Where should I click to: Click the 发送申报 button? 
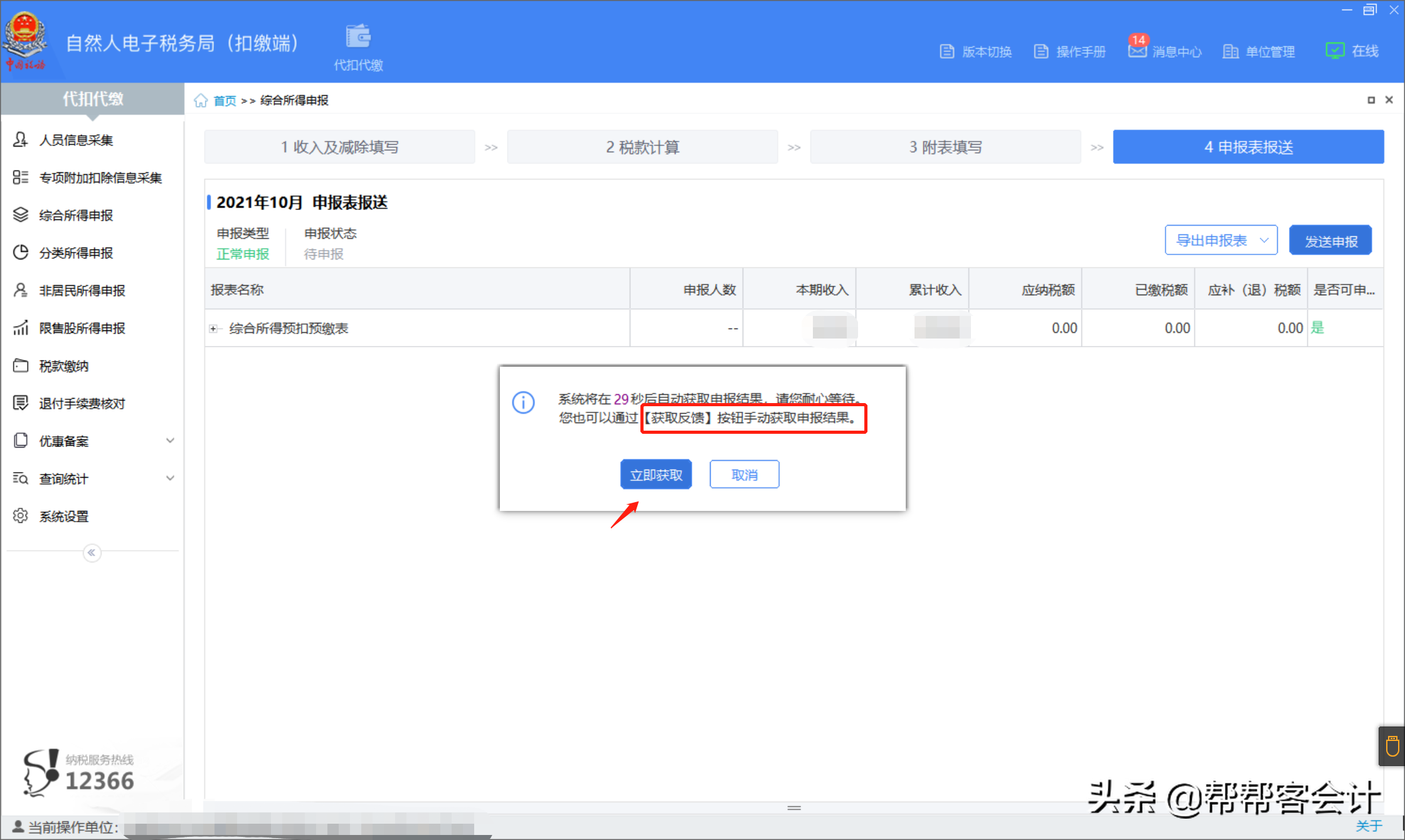pos(1330,241)
